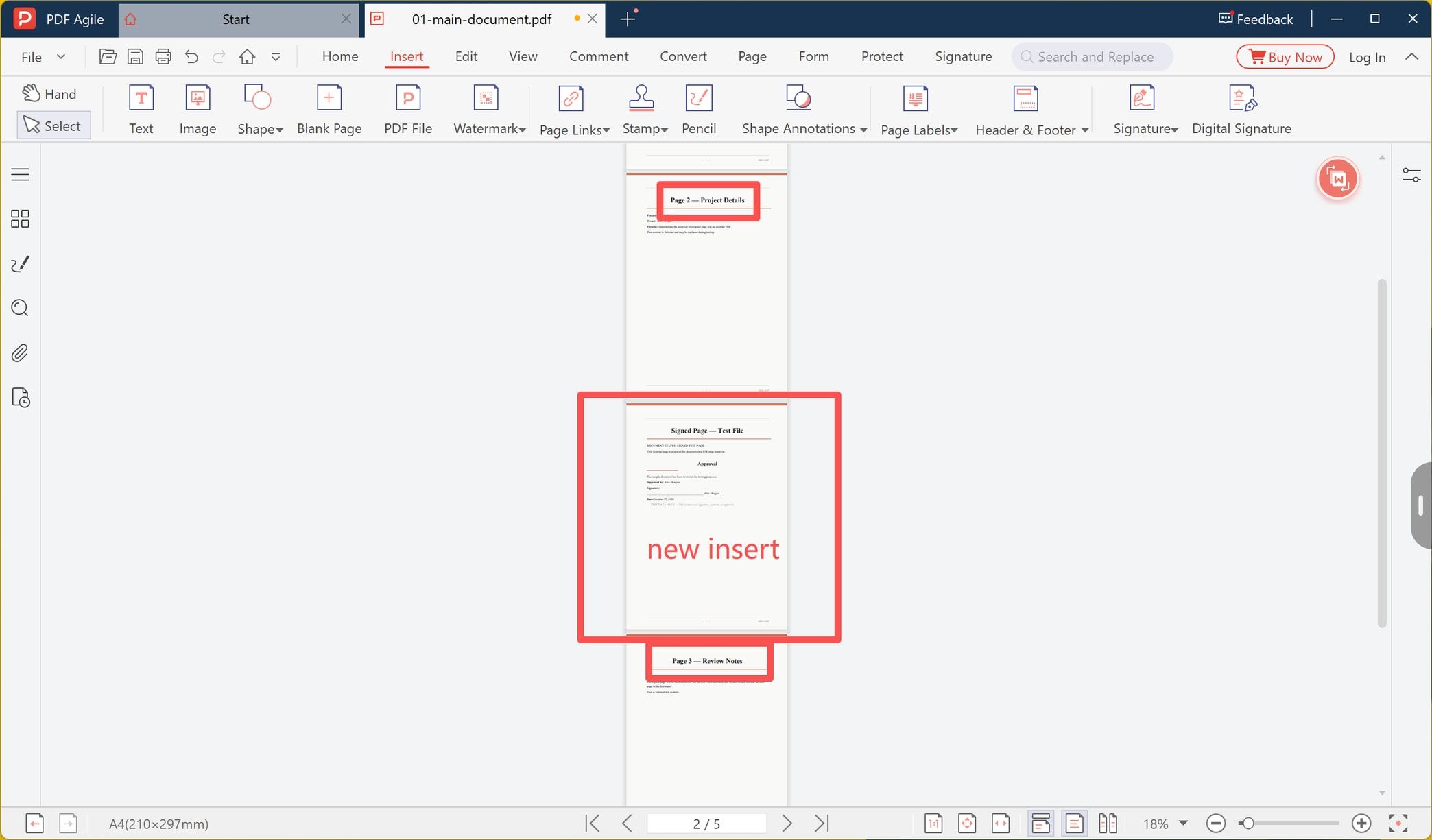Select the Text insert tool
The width and height of the screenshot is (1432, 840).
pos(141,110)
